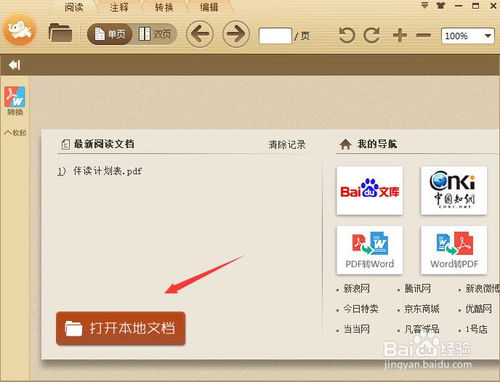Screen dimensions: 500x382
Task: Zoom out with the minus icon
Action: tap(423, 35)
